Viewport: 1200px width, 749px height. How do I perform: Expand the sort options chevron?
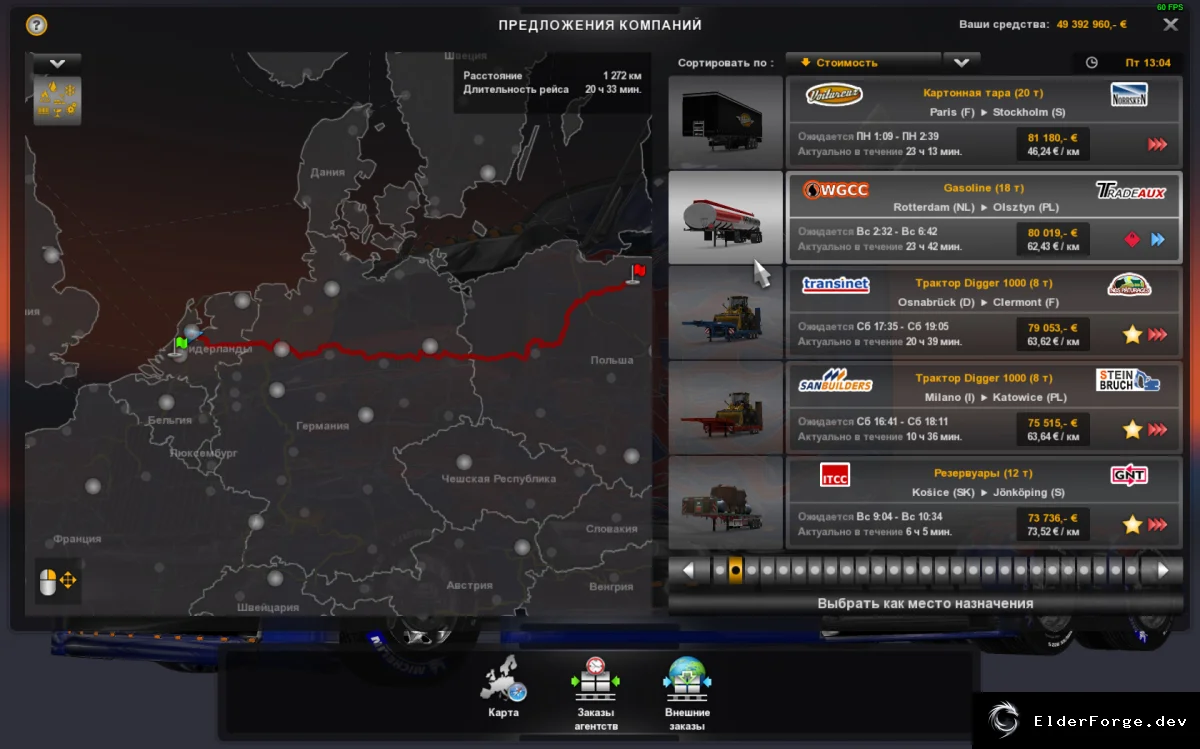click(961, 62)
